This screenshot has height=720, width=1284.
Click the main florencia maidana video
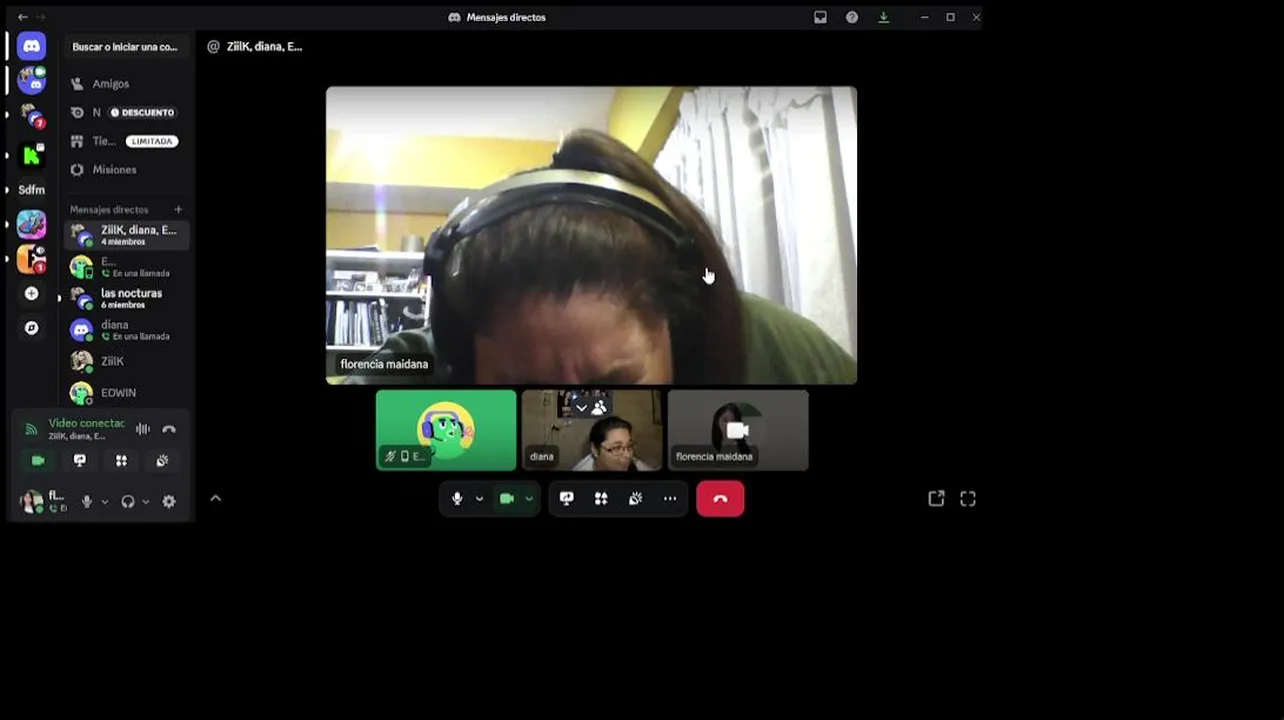coord(591,235)
